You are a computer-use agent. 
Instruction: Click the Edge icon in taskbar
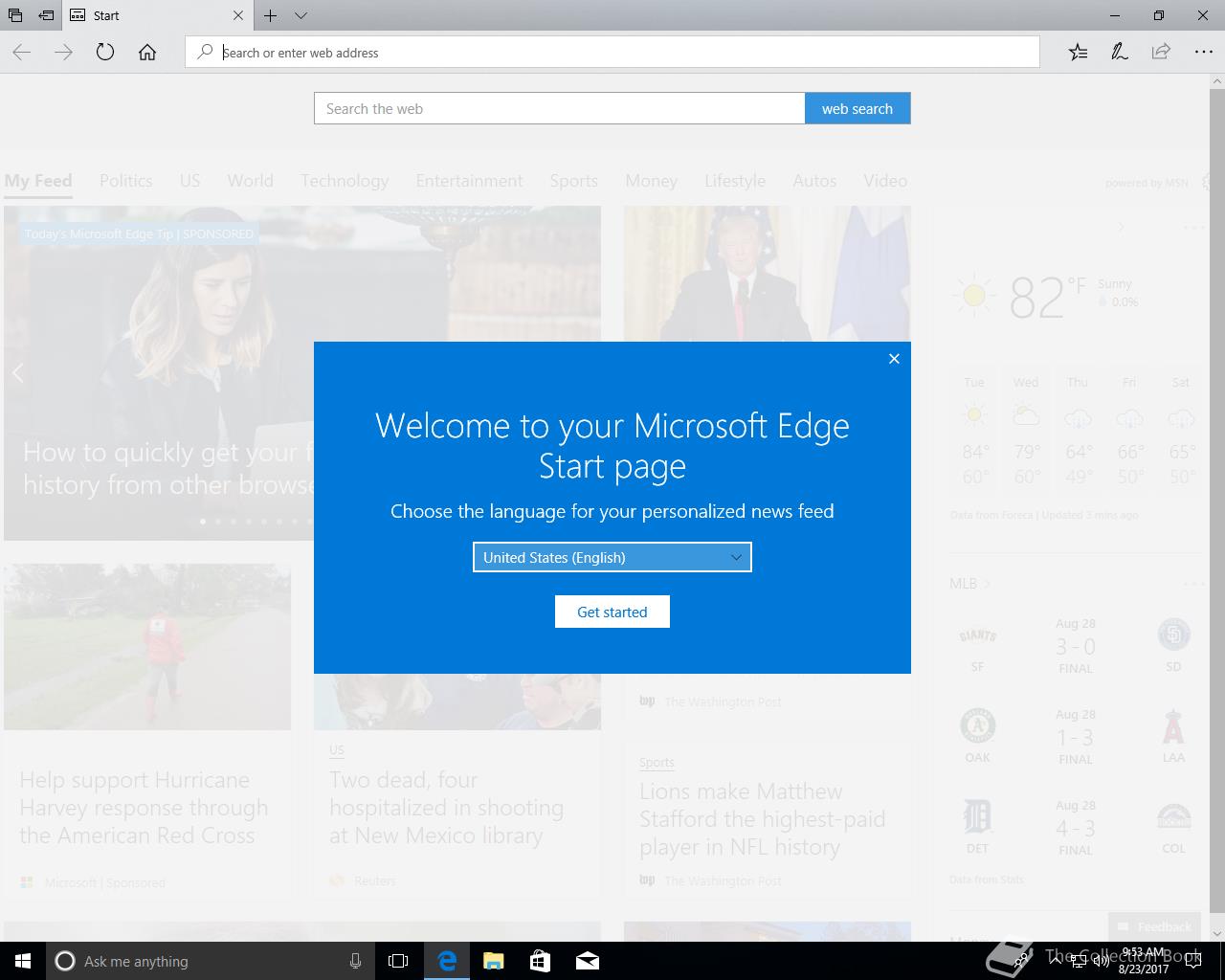click(x=447, y=961)
